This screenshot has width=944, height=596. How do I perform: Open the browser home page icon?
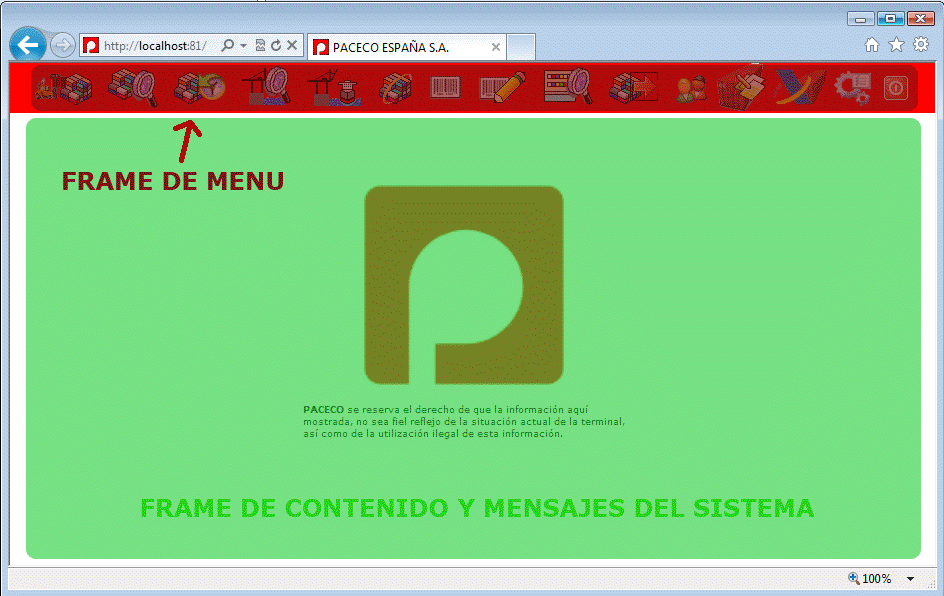point(872,45)
